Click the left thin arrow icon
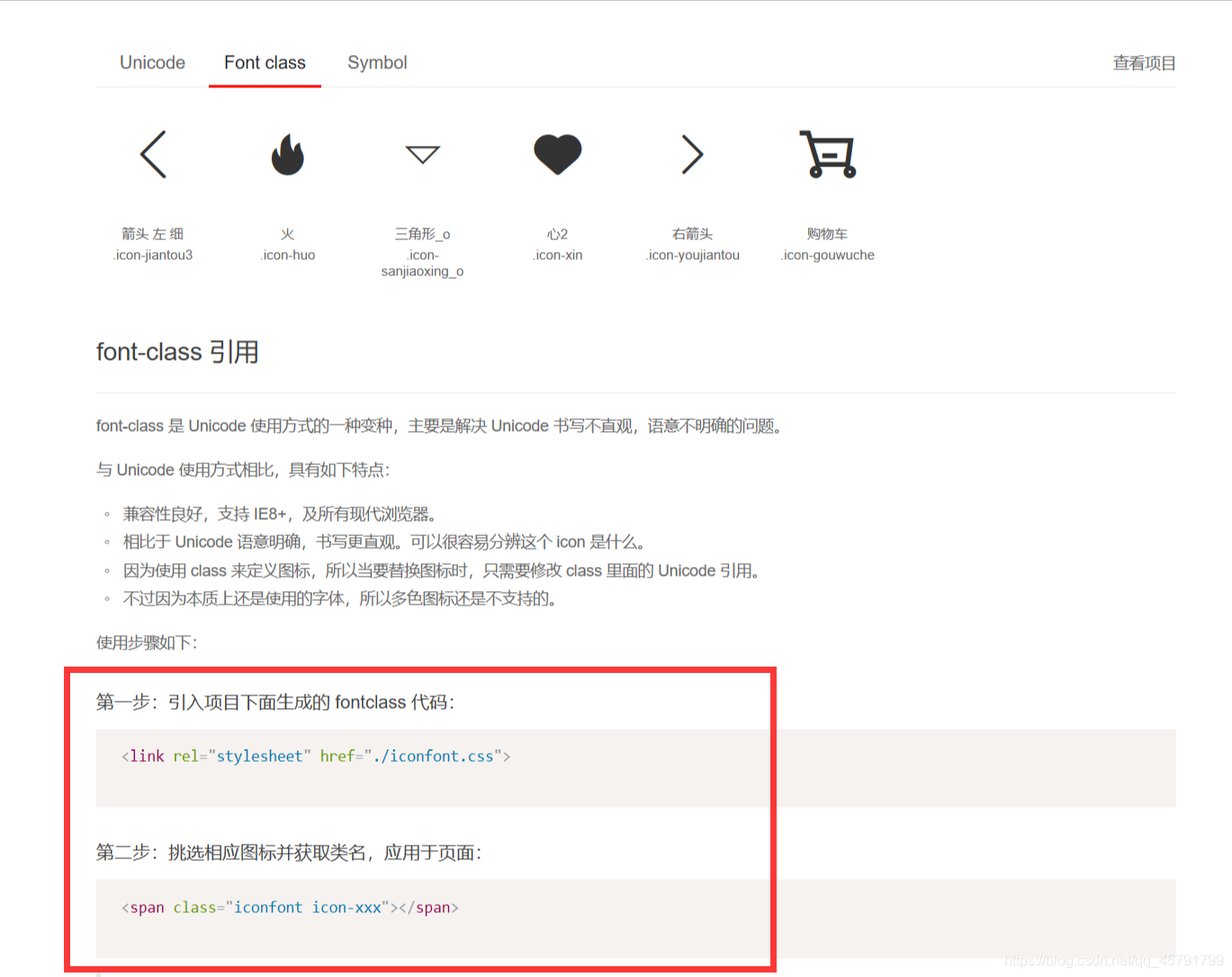The image size is (1232, 977). 153,155
